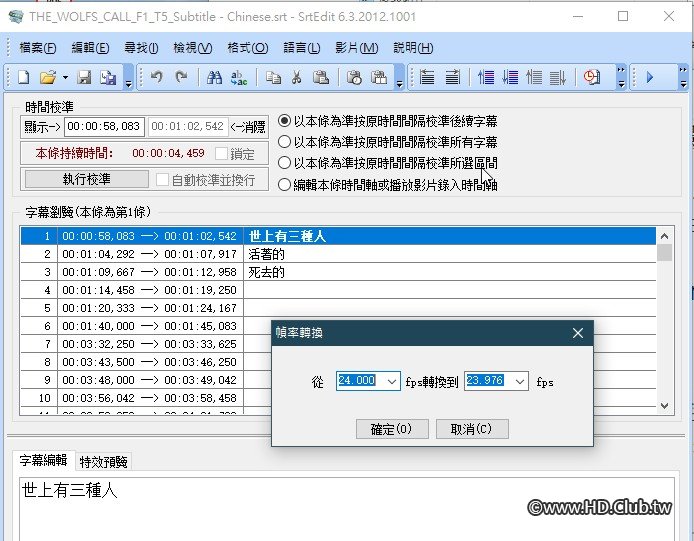Image resolution: width=694 pixels, height=541 pixels.
Task: Click the red clock timing icon
Action: pos(591,77)
